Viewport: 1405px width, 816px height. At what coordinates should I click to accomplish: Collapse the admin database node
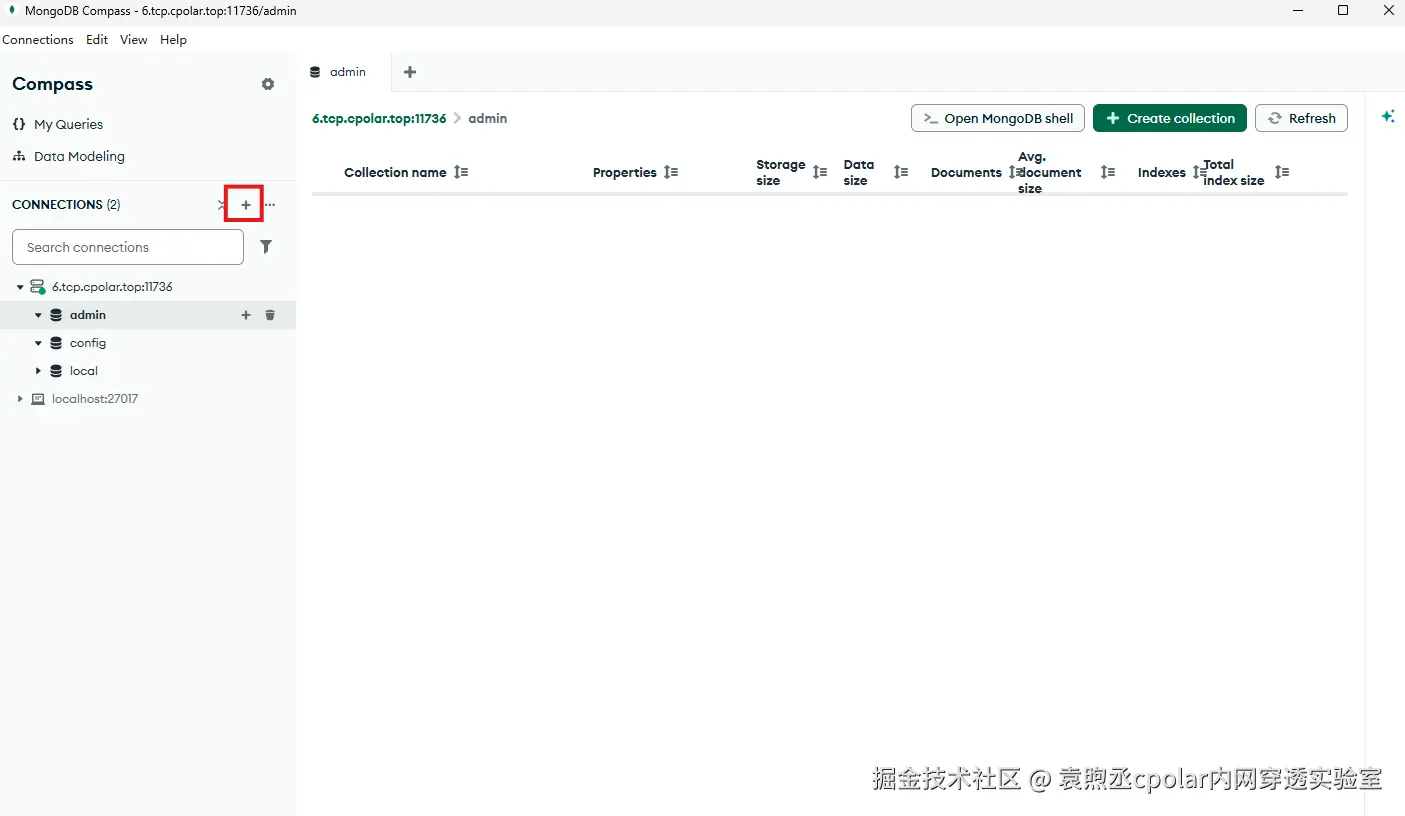[x=39, y=315]
